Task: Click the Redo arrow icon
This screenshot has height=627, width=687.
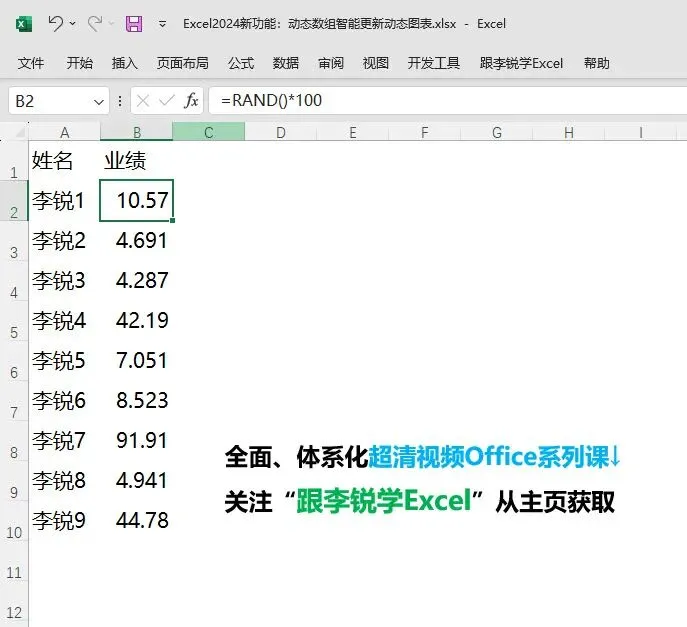Action: (95, 23)
